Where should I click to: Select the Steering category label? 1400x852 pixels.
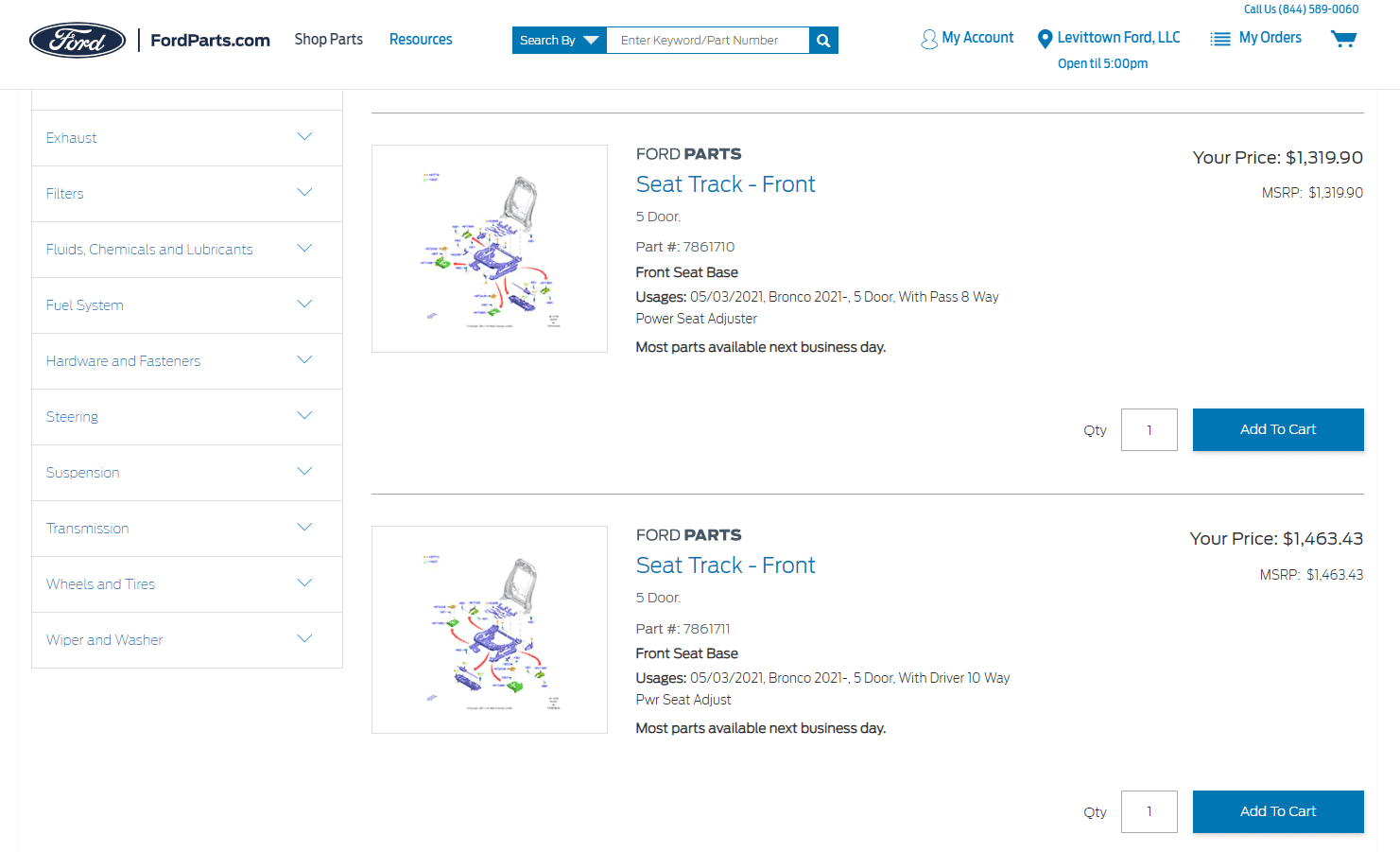tap(73, 417)
